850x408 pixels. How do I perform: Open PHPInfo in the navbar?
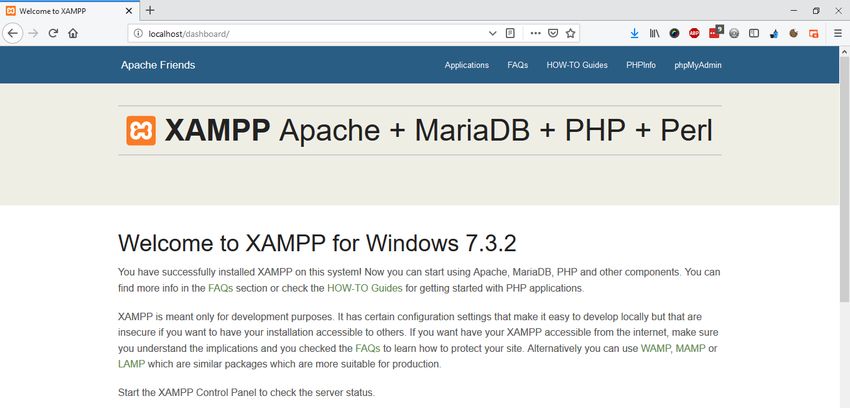pos(641,65)
